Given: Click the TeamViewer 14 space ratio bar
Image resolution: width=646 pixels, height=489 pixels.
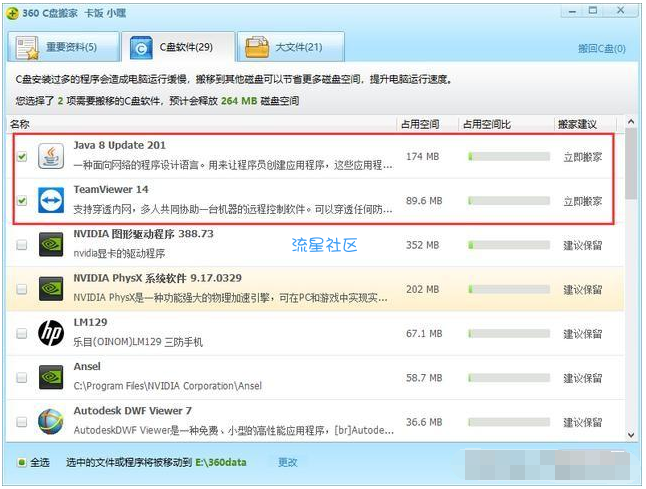Looking at the screenshot, I should [509, 201].
